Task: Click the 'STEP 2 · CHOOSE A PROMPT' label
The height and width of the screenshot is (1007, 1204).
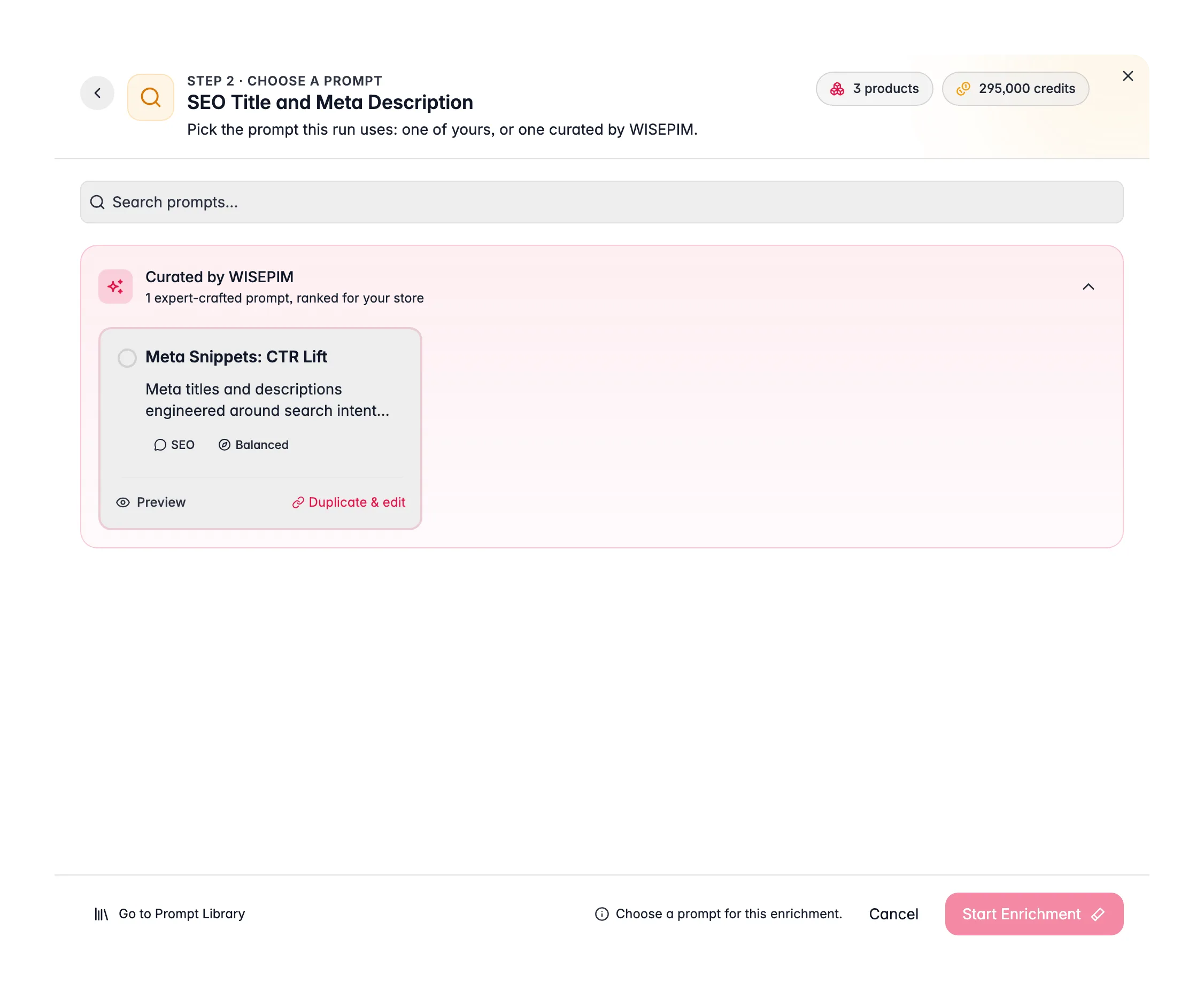Action: coord(284,81)
